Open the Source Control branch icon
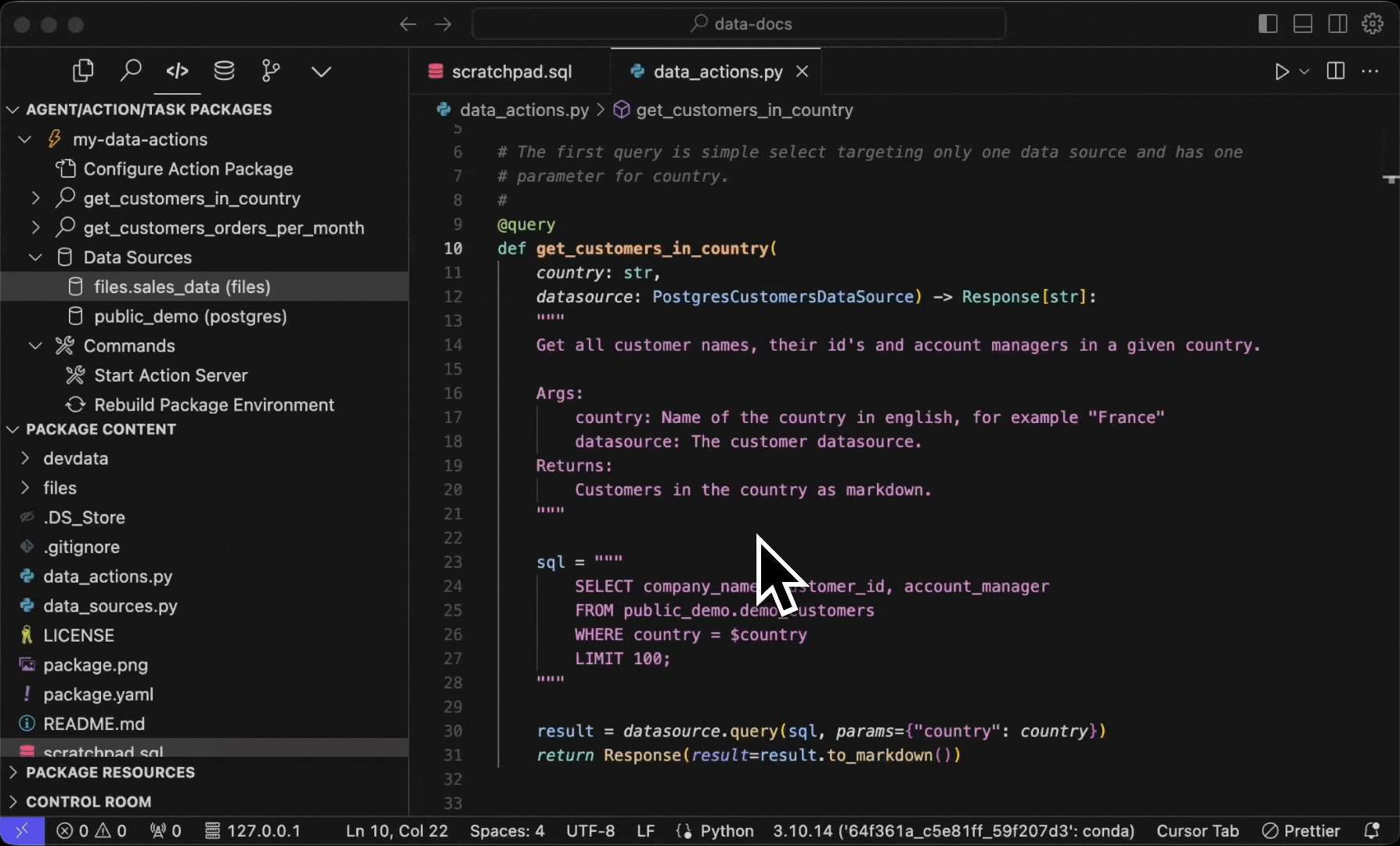This screenshot has width=1400, height=846. 271,71
